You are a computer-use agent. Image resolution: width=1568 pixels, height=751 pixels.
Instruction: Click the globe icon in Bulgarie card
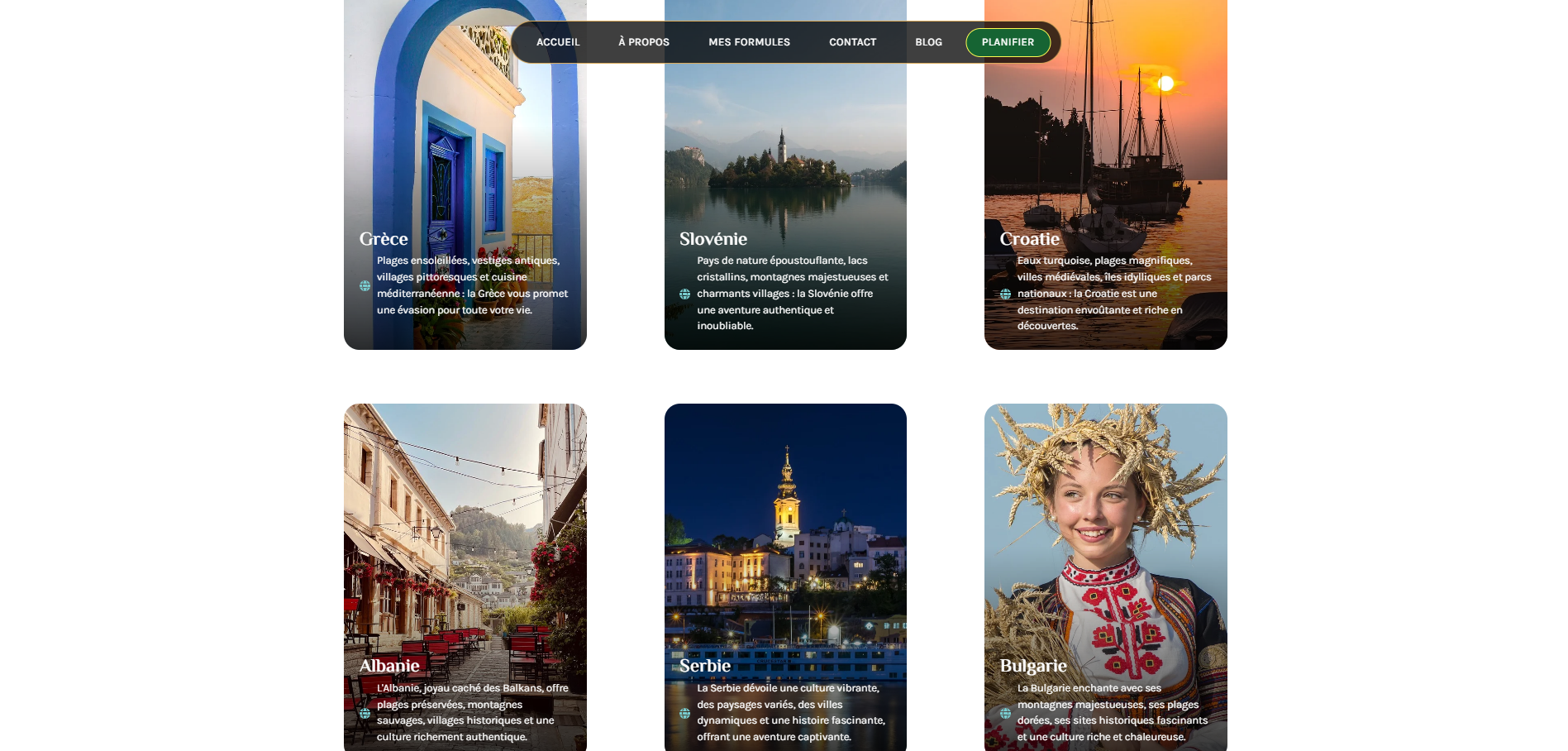click(x=1005, y=713)
